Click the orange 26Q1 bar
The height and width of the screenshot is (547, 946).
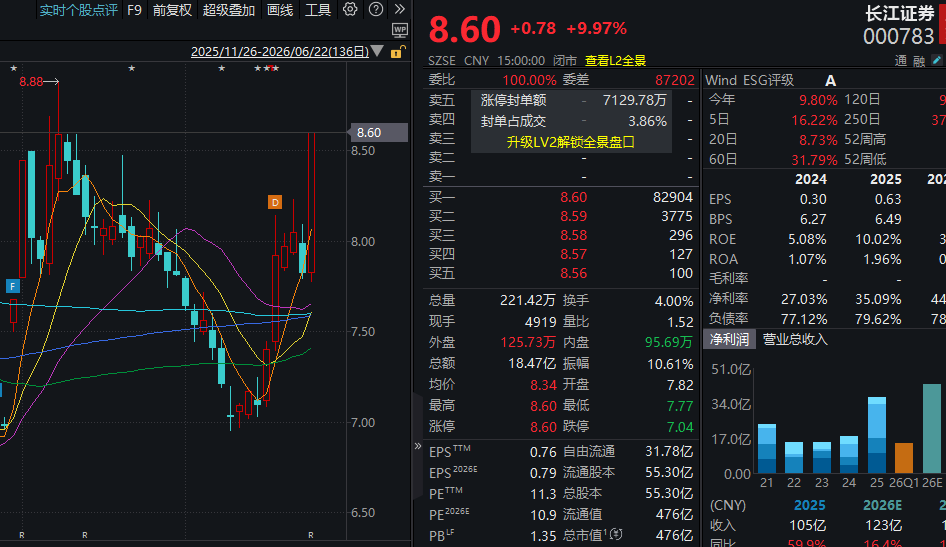(x=904, y=458)
